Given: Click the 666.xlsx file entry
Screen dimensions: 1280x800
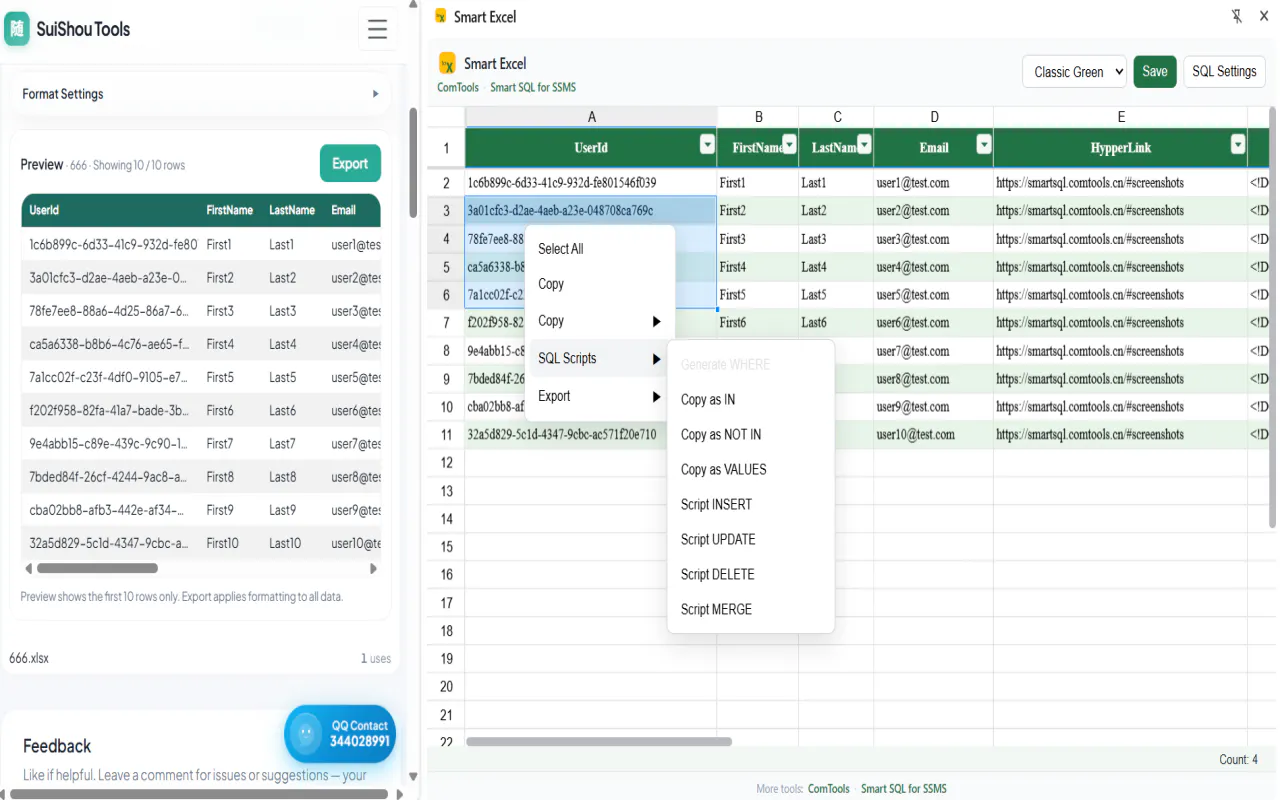Looking at the screenshot, I should [x=29, y=658].
